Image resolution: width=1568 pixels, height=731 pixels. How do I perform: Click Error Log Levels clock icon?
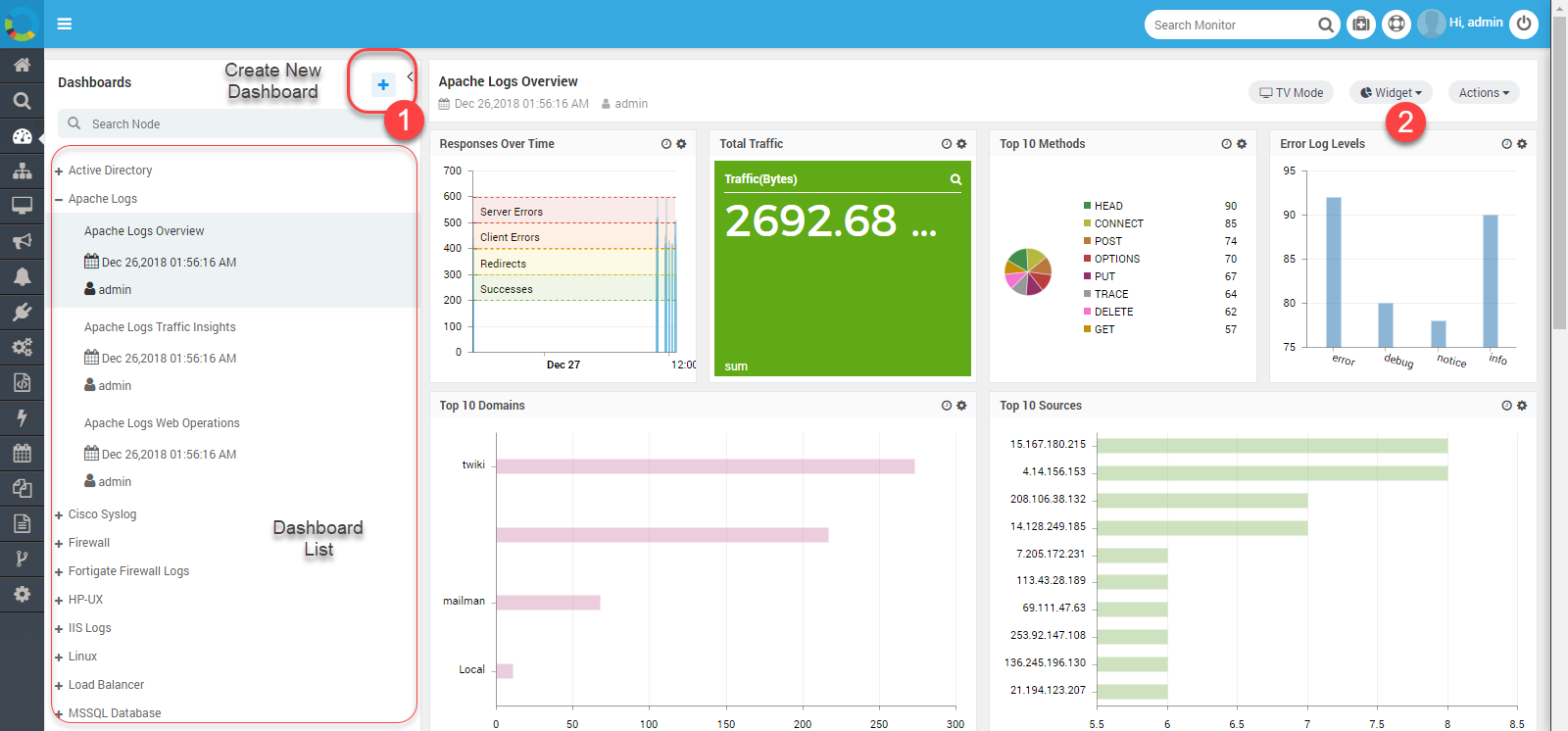1507,144
